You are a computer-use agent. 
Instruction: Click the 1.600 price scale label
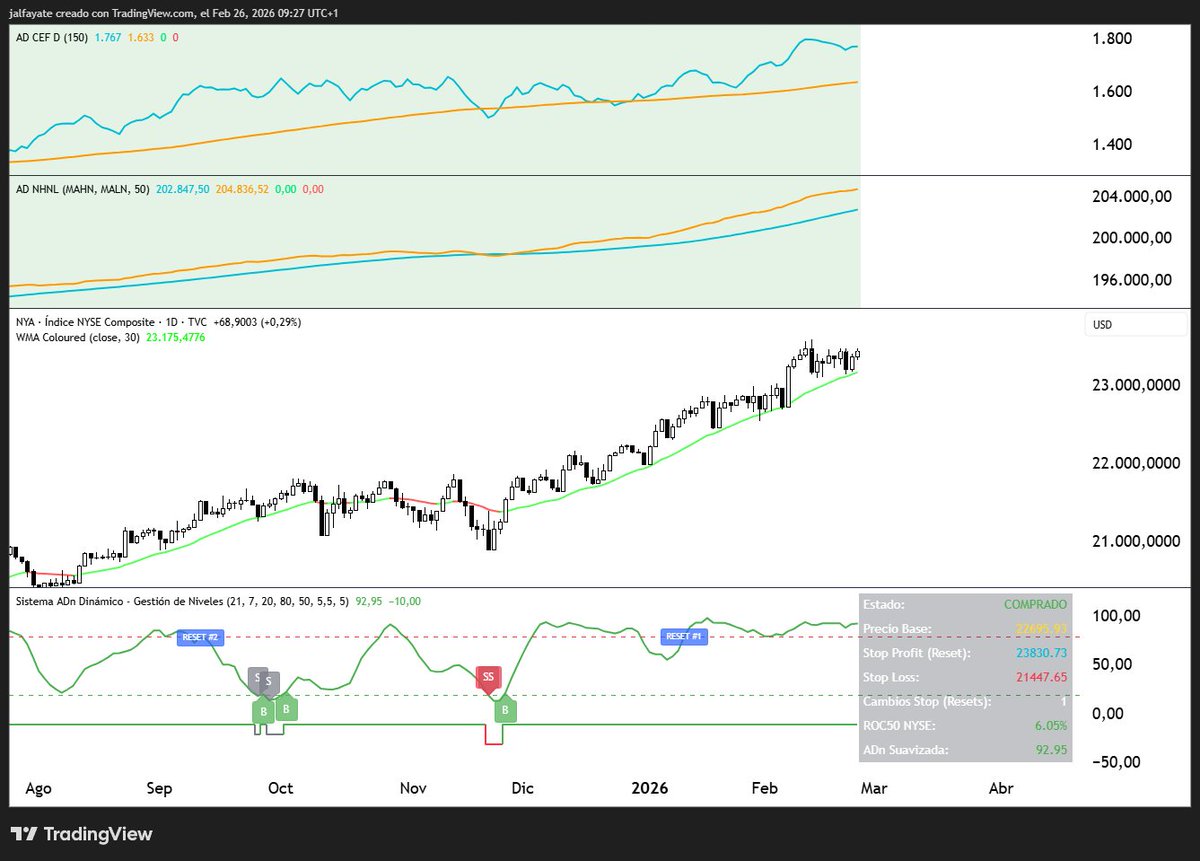[x=1114, y=92]
